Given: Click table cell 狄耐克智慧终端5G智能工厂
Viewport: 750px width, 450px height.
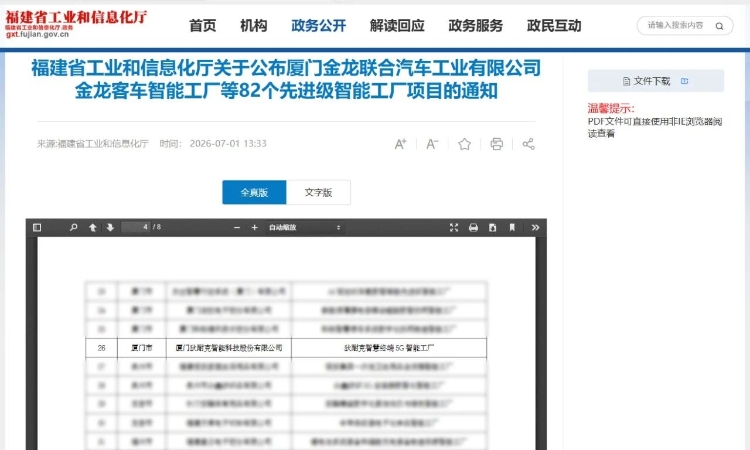Looking at the screenshot, I should 389,348.
